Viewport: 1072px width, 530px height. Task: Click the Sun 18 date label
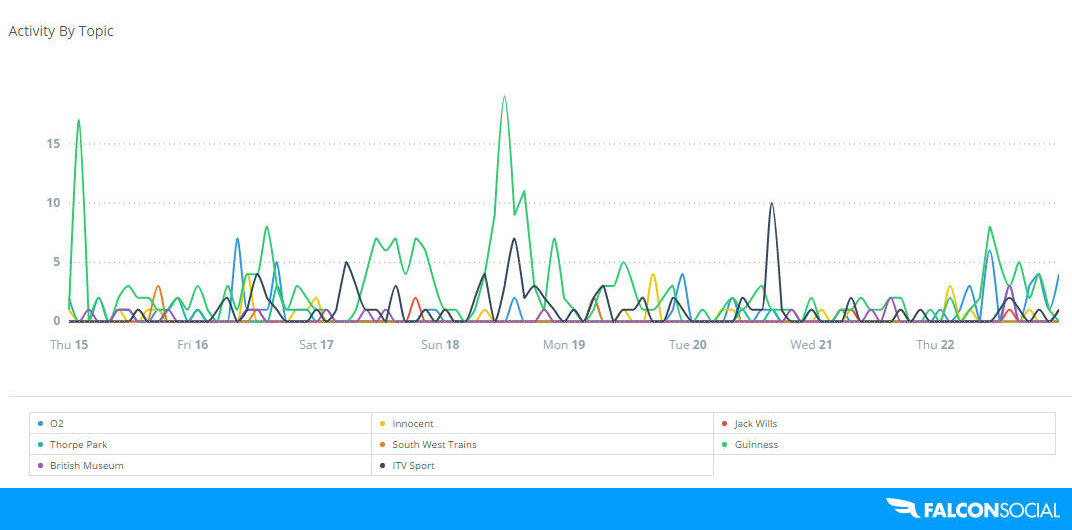(440, 345)
